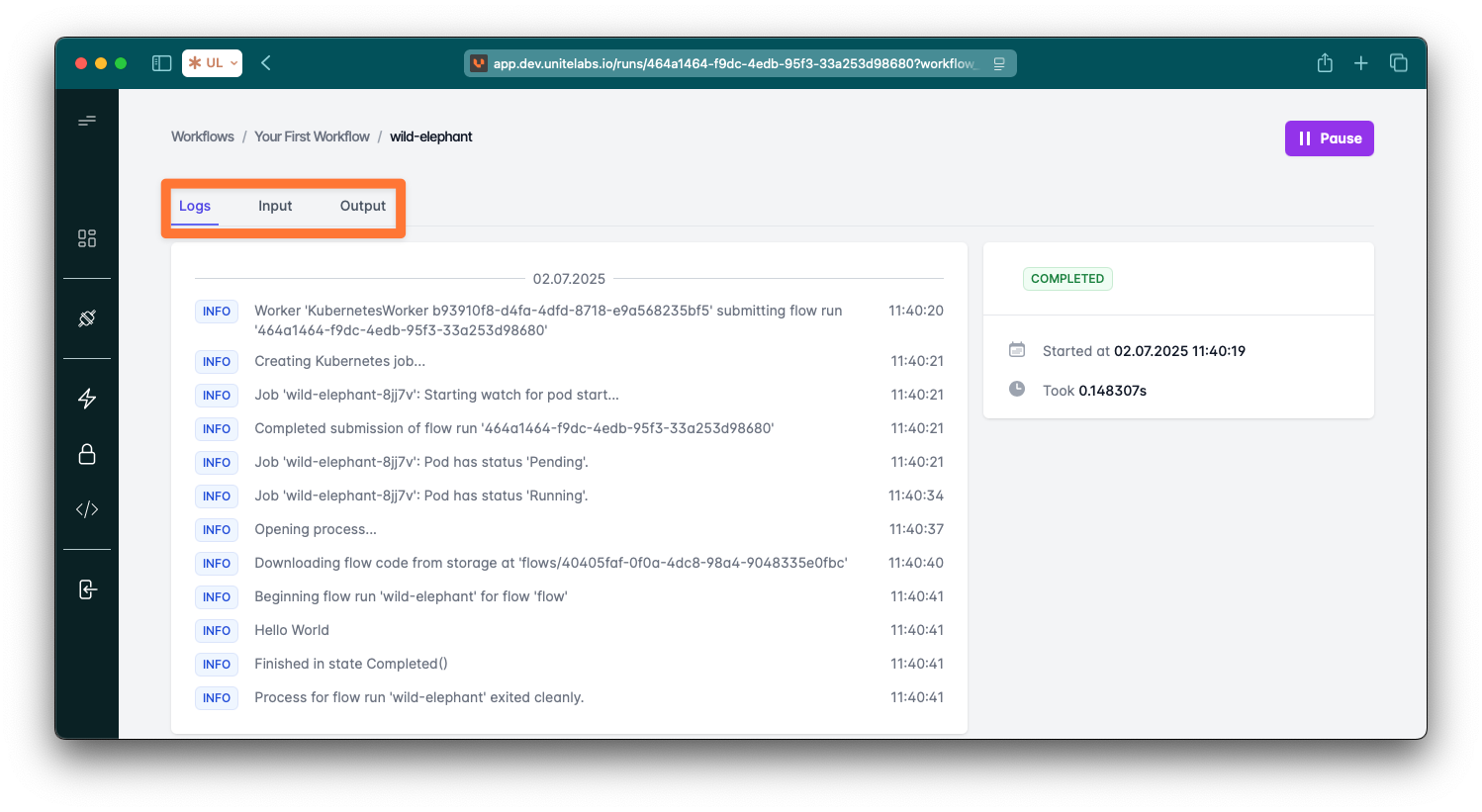Click the COMPLETED status badge
Image resolution: width=1482 pixels, height=812 pixels.
[1067, 279]
